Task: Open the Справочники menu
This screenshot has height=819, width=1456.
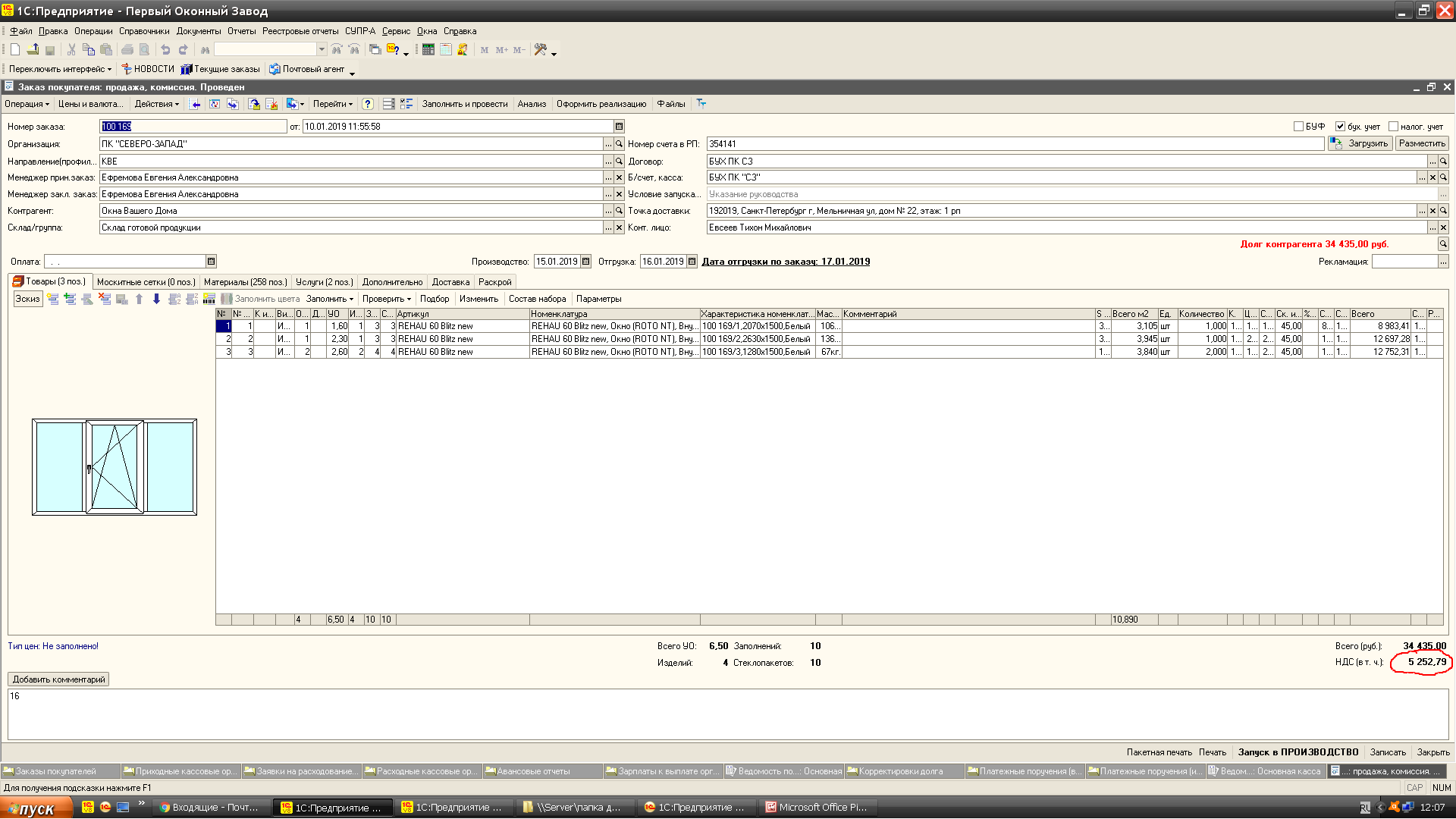Action: coord(144,31)
